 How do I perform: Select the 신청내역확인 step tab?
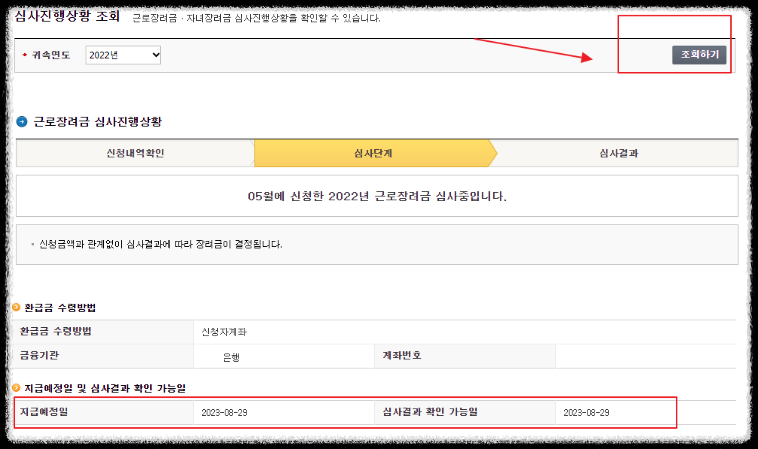pyautogui.click(x=135, y=153)
